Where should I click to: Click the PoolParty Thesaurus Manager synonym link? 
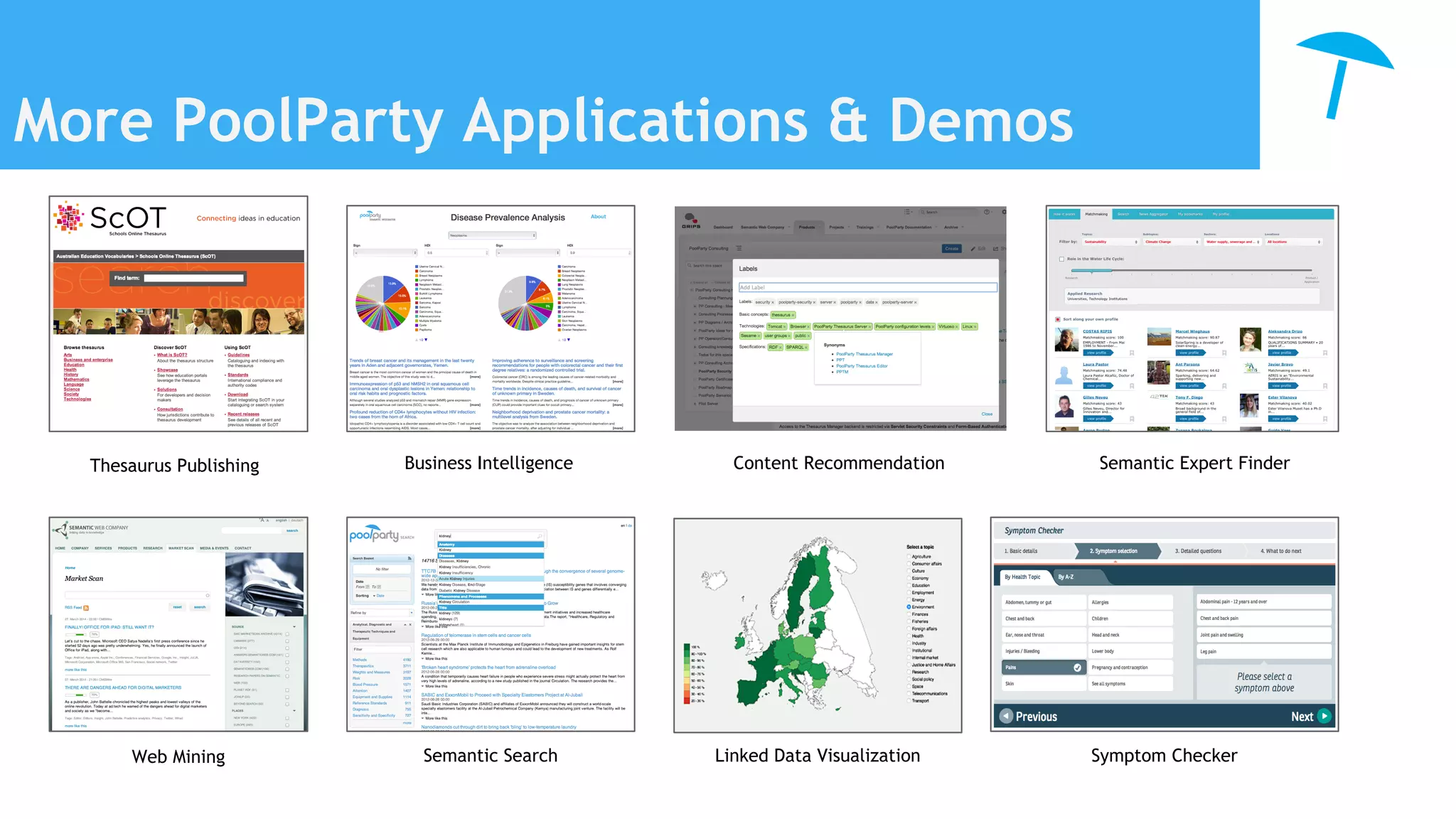864,354
